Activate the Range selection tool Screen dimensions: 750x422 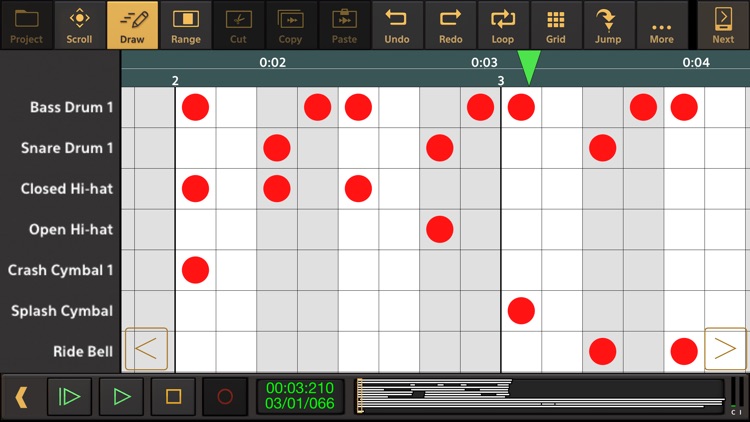coord(186,25)
